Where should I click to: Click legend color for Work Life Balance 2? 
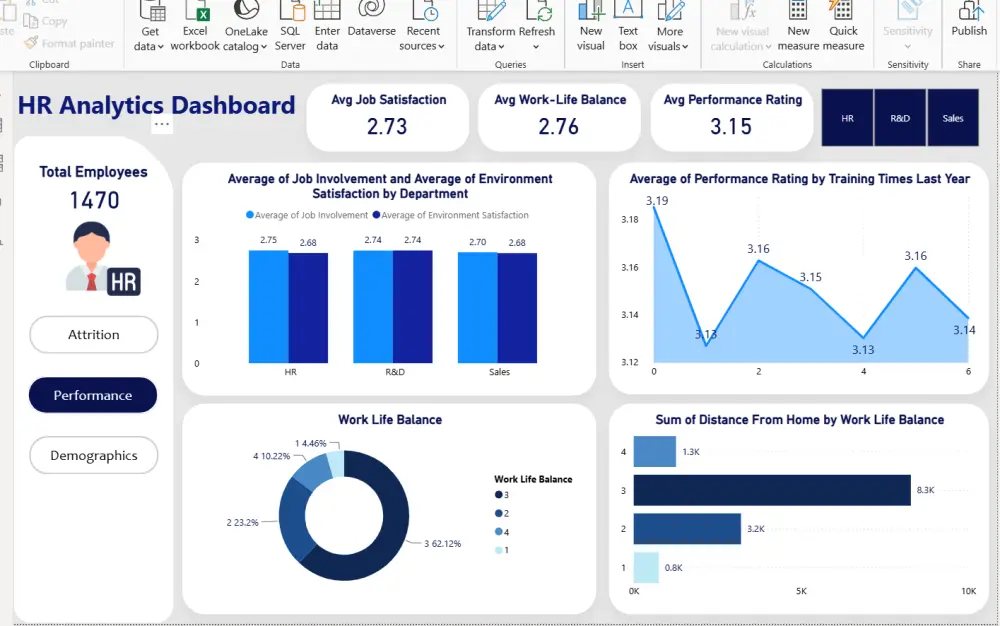click(498, 513)
